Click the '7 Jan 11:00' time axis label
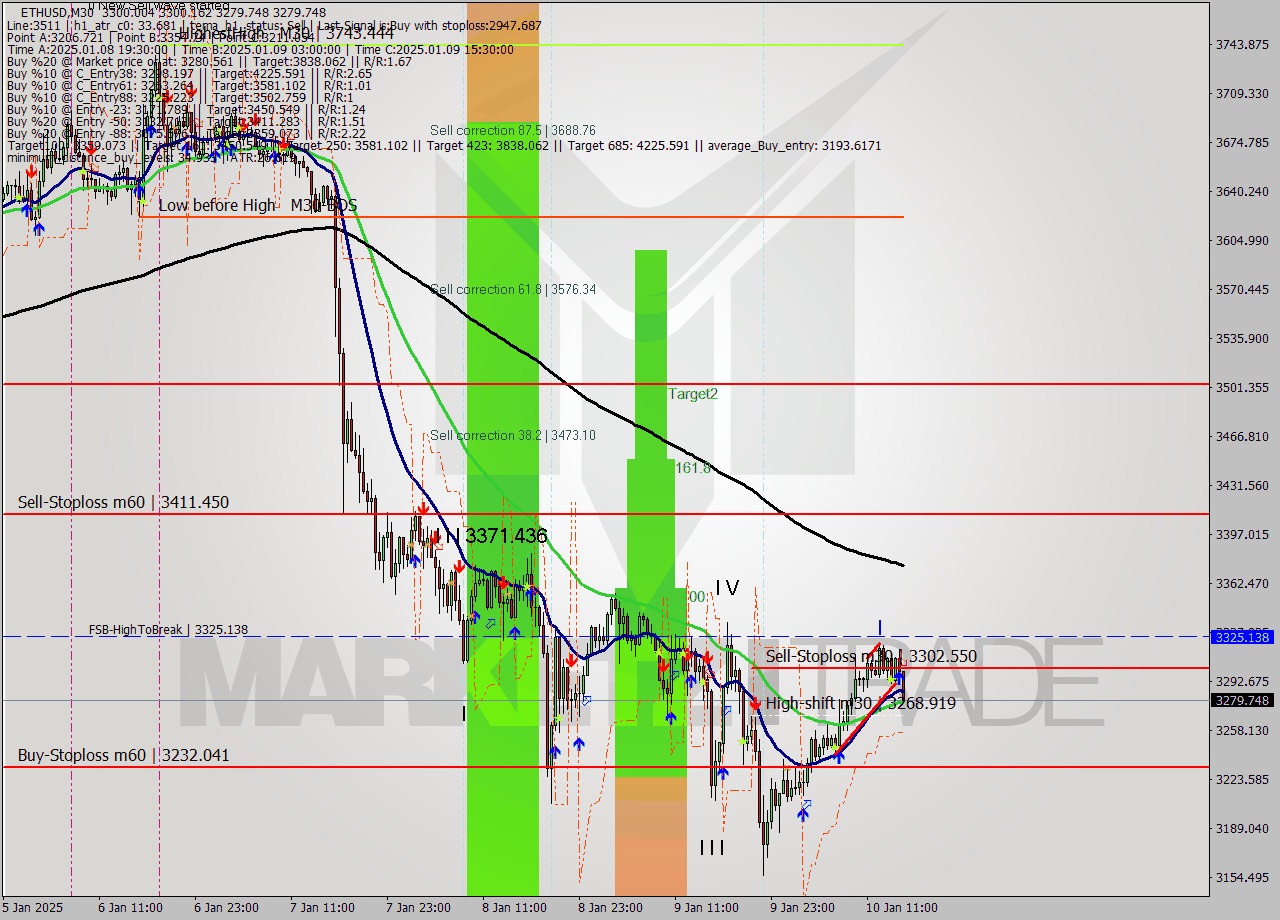This screenshot has width=1280, height=920. click(322, 908)
